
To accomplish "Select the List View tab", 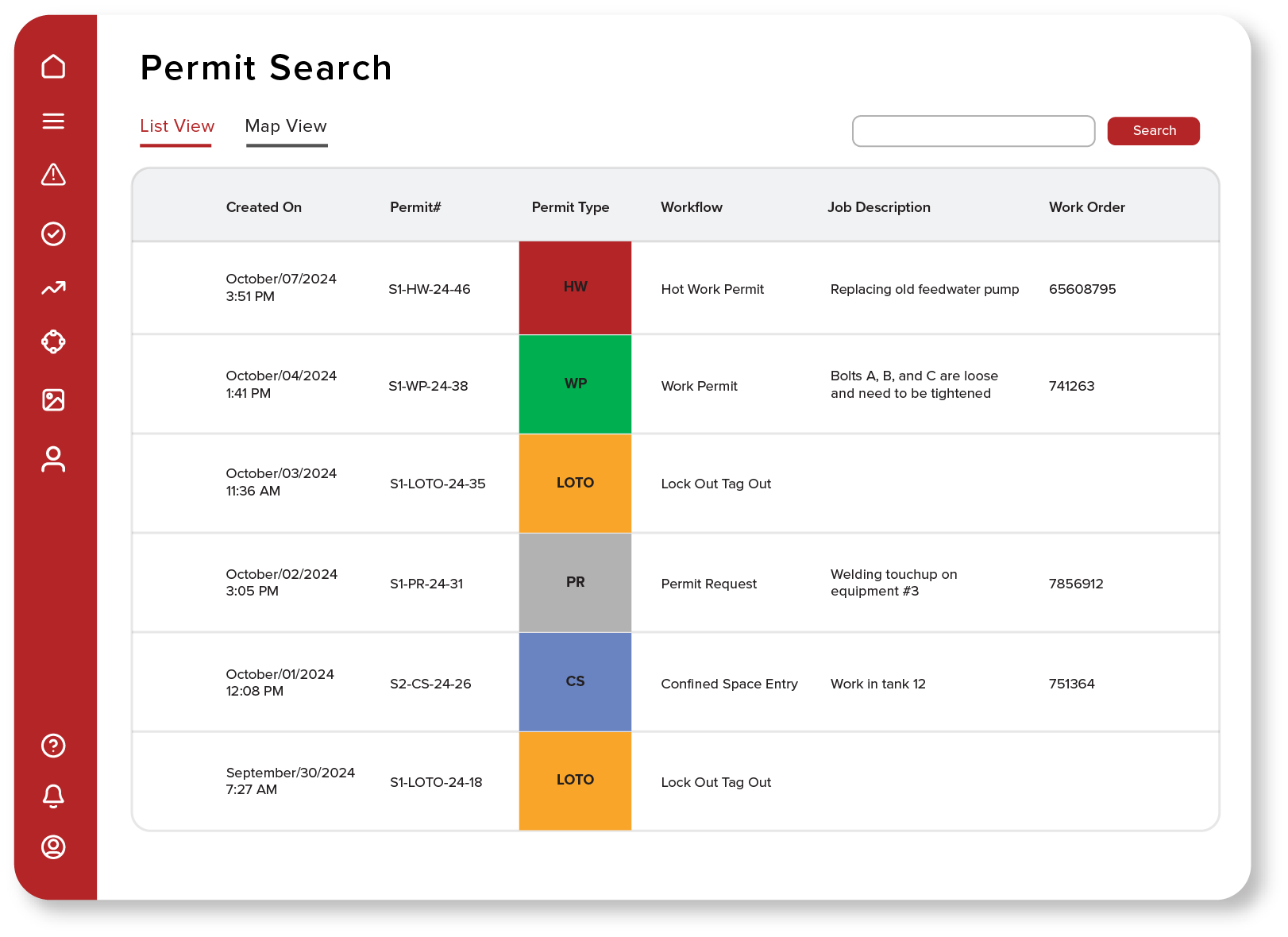I will pos(177,127).
